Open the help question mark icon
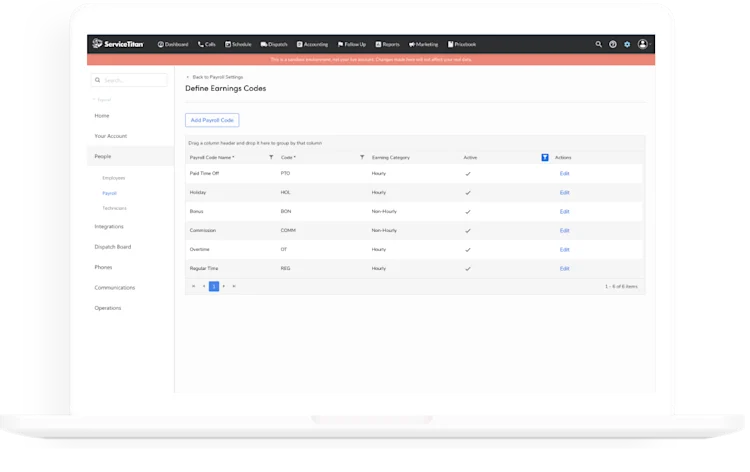 [613, 44]
